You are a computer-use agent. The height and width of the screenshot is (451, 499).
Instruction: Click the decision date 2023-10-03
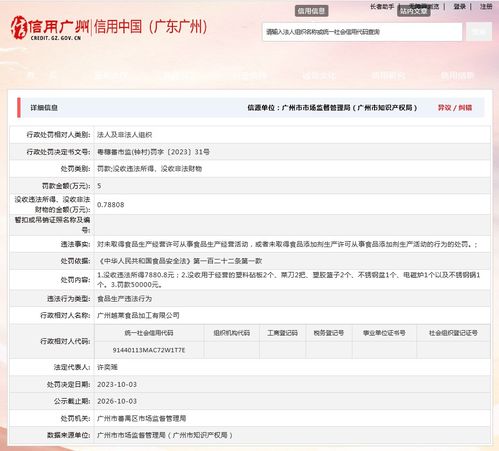[117, 384]
